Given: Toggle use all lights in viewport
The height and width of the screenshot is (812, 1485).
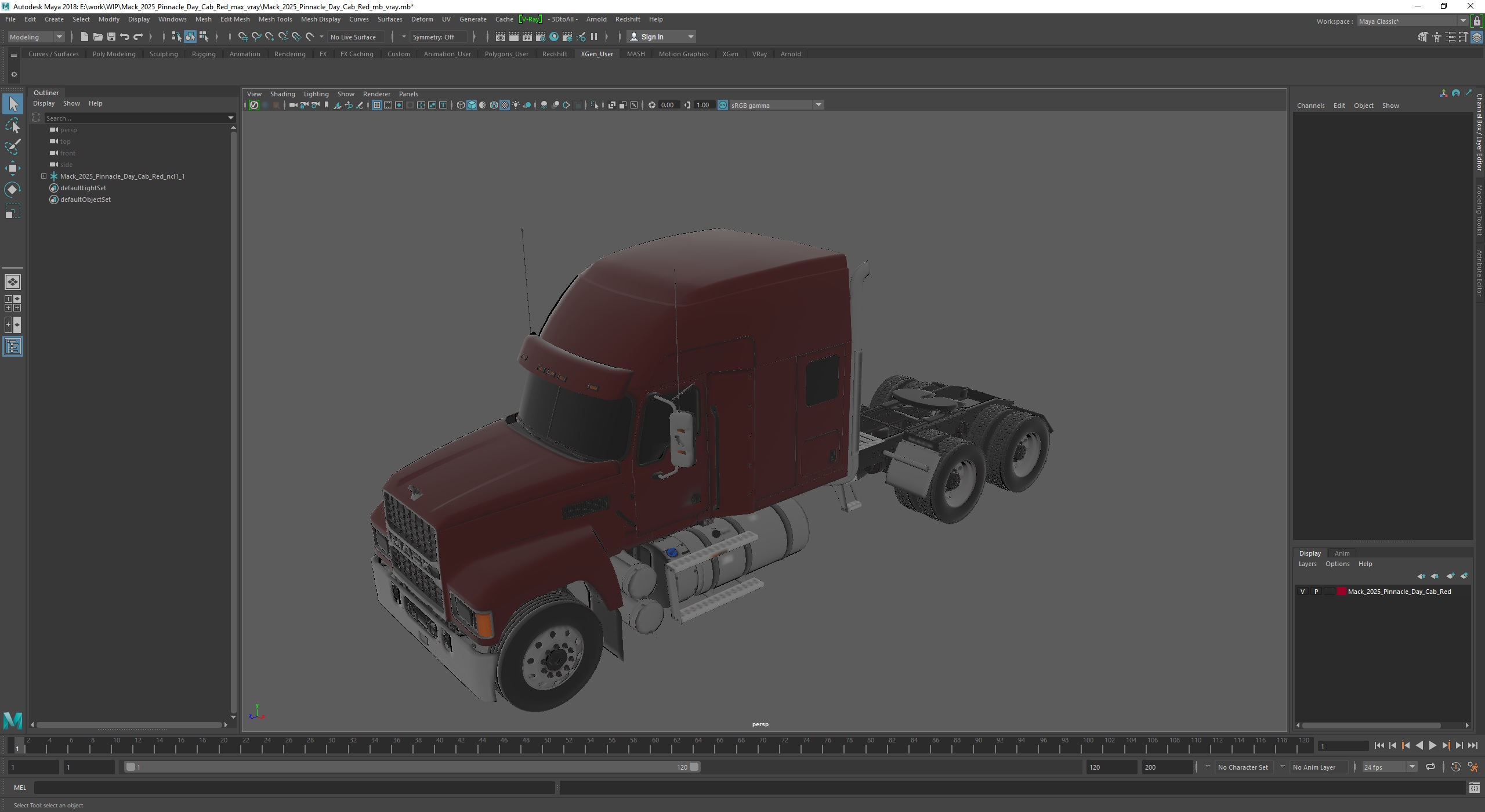Looking at the screenshot, I should [x=516, y=105].
